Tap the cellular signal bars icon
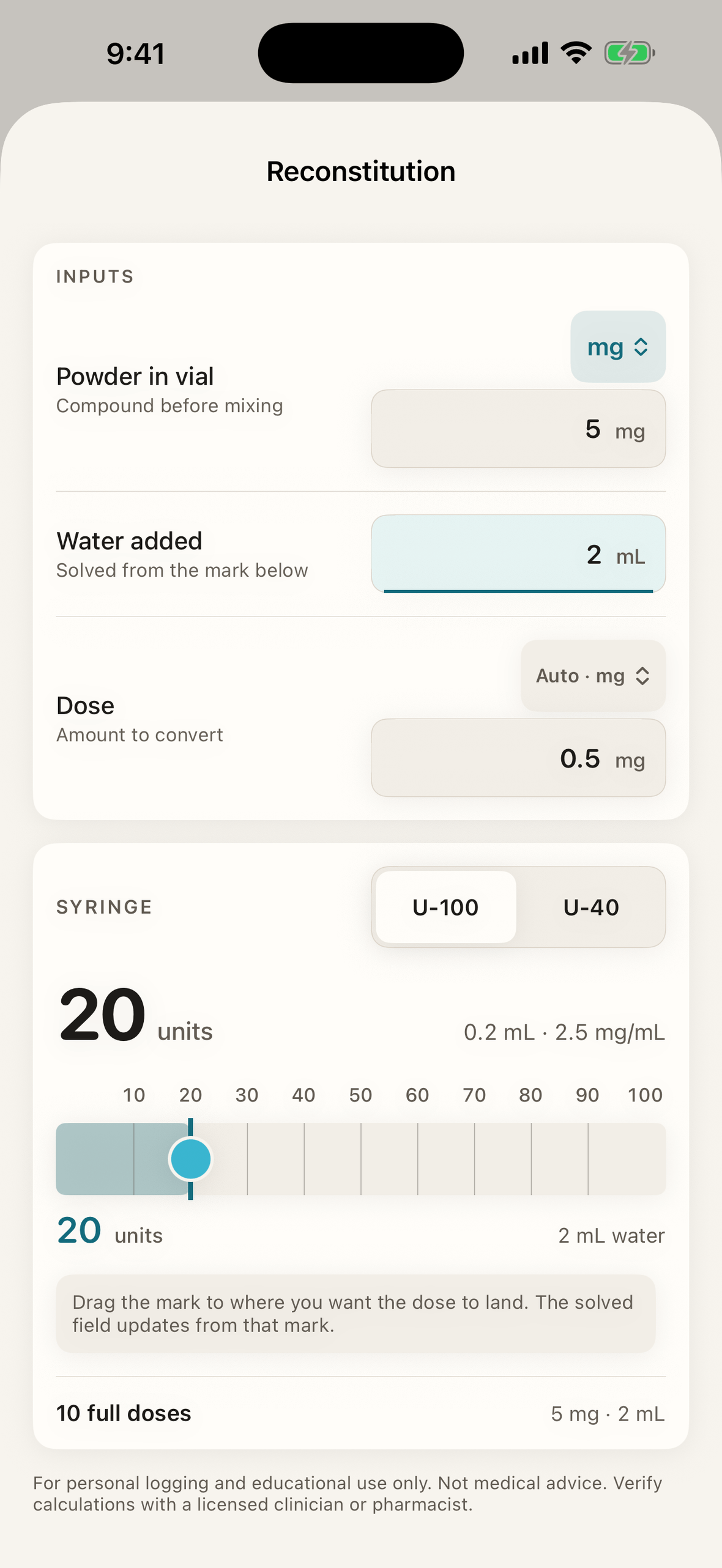Image resolution: width=722 pixels, height=1568 pixels. 530,53
